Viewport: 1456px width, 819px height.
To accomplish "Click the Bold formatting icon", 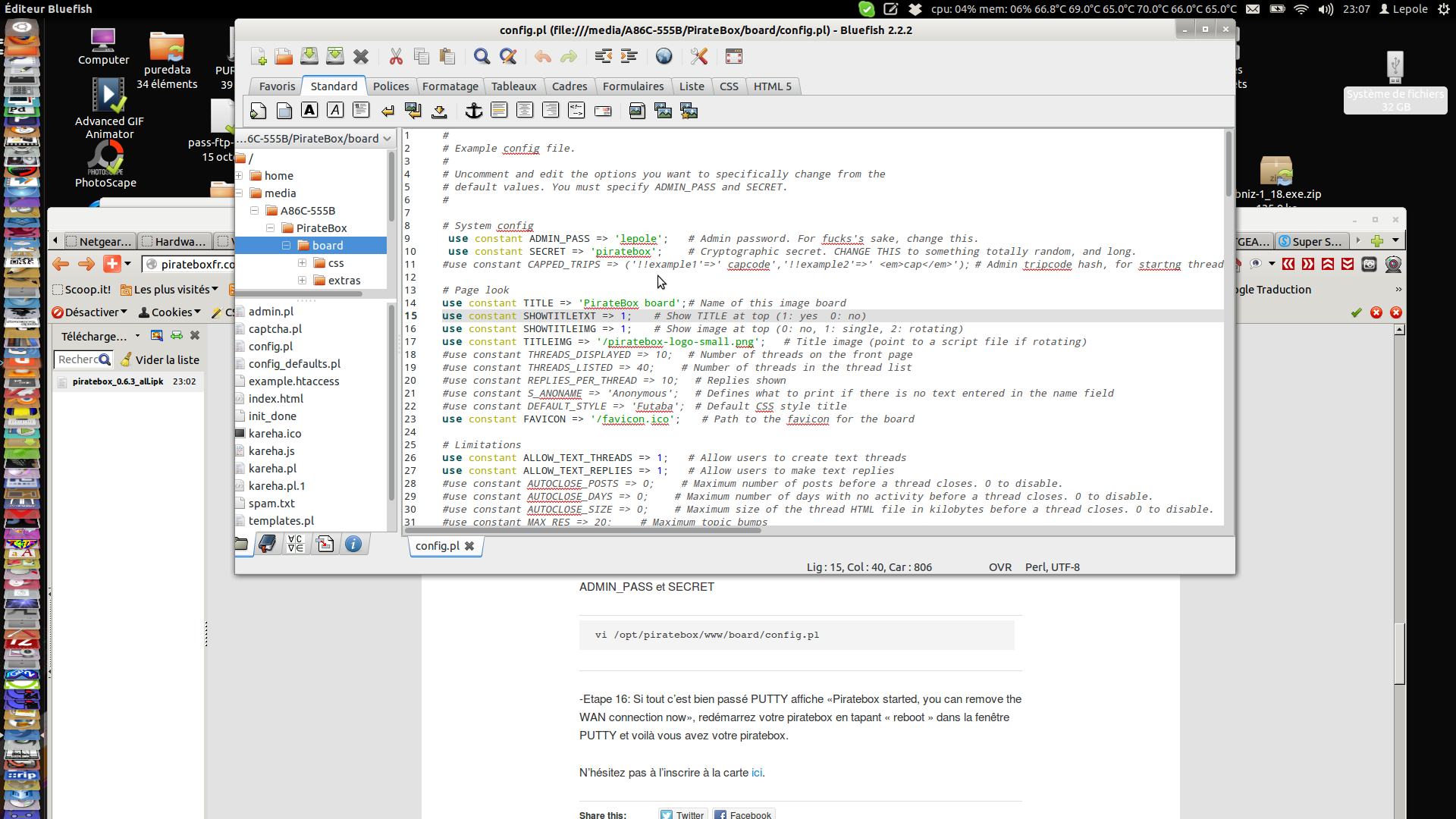I will click(x=309, y=111).
